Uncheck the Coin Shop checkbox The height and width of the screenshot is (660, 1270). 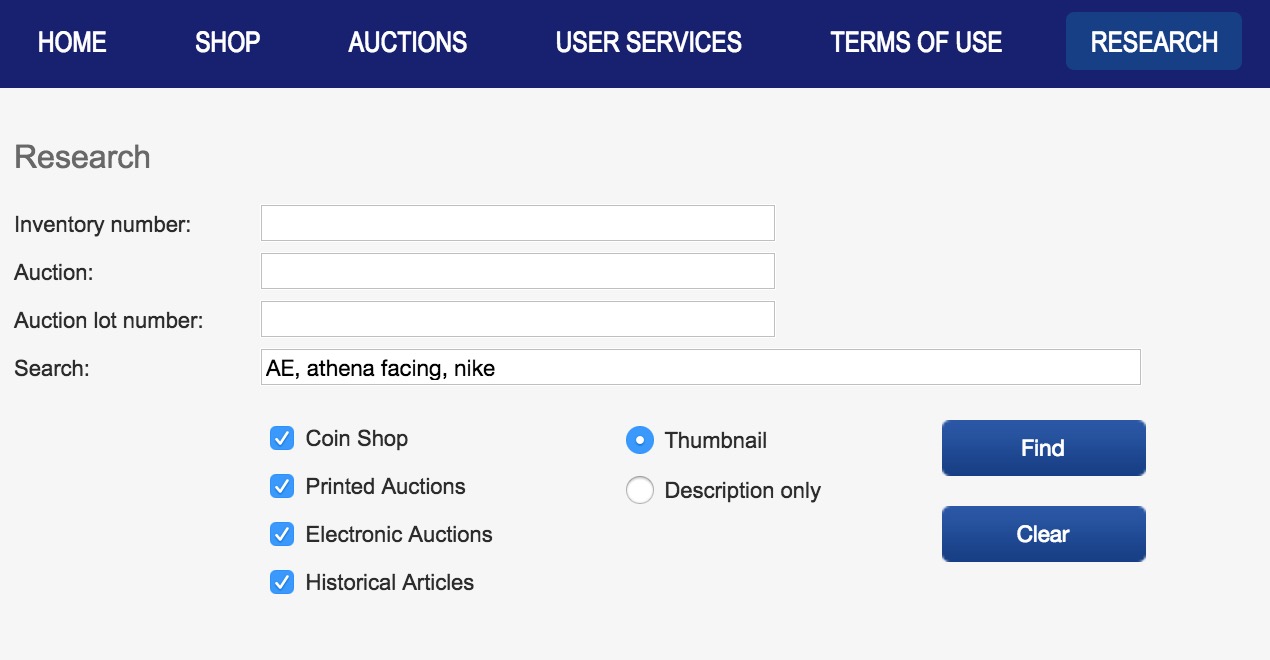pos(282,438)
